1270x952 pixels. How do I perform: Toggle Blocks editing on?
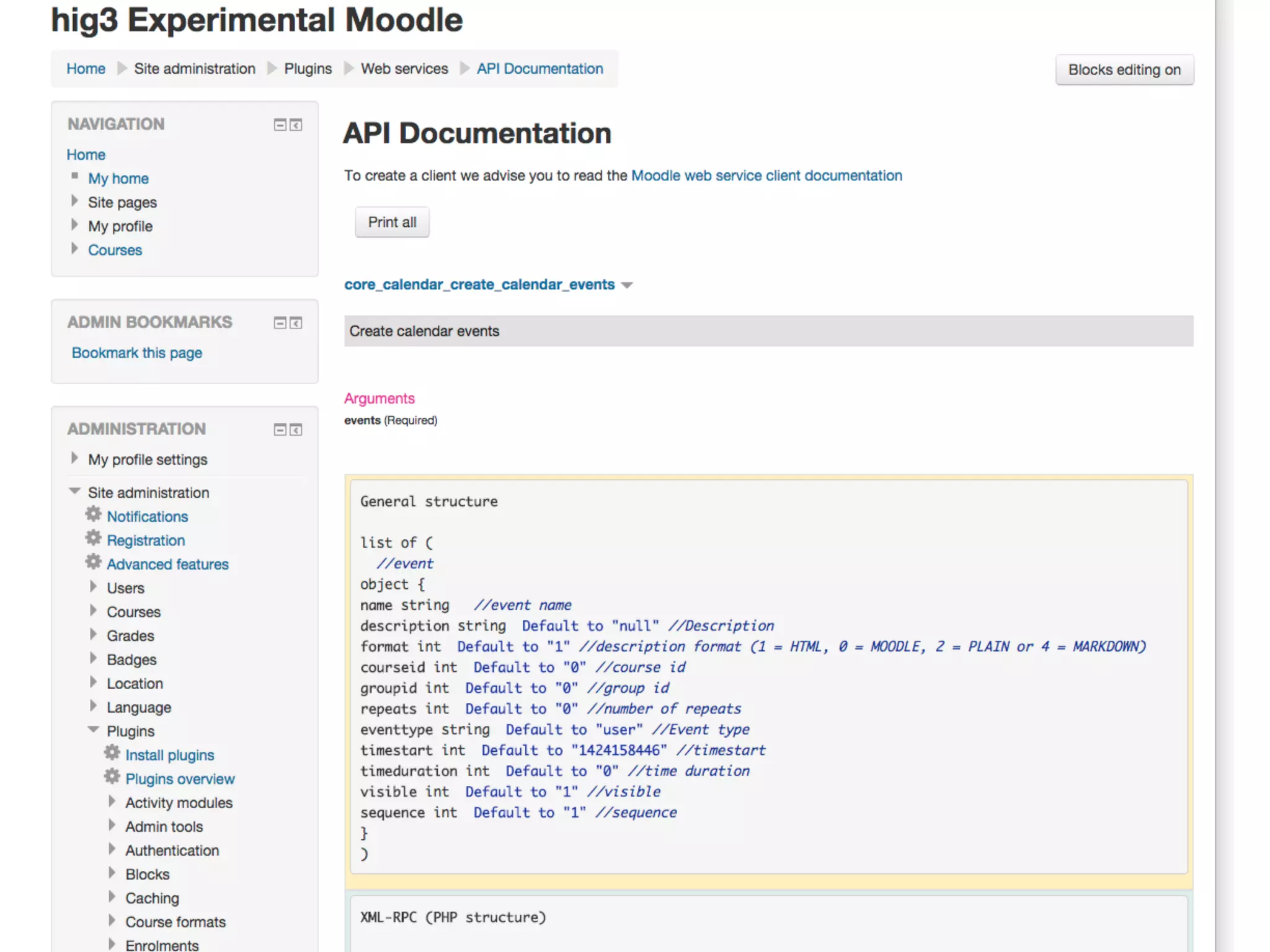pyautogui.click(x=1124, y=70)
